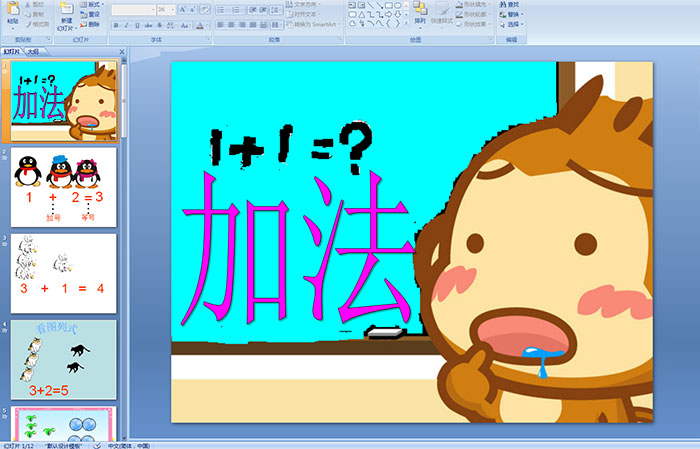
Task: Open the shape outline color picker
Action: pos(473,14)
